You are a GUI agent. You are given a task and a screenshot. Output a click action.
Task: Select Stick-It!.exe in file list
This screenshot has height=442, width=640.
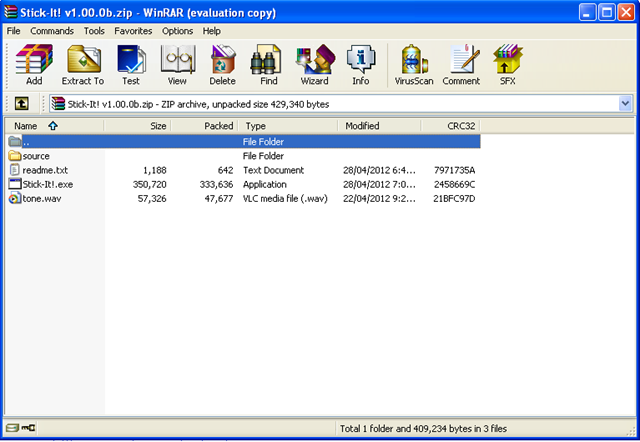click(48, 184)
